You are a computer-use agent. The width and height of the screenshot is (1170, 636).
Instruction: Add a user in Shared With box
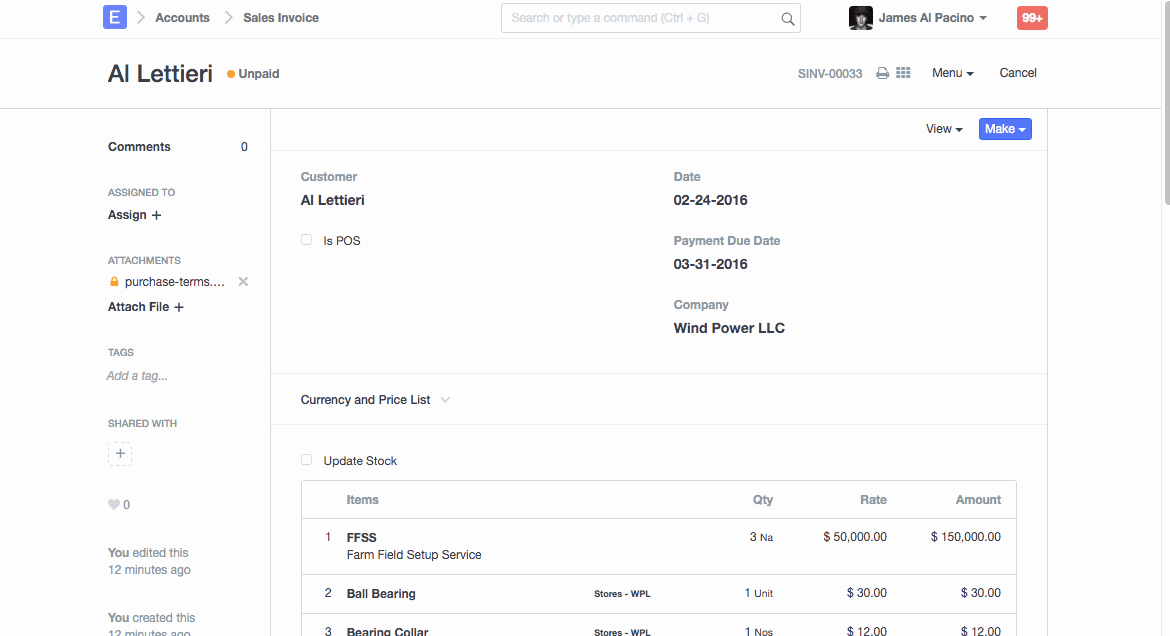120,454
